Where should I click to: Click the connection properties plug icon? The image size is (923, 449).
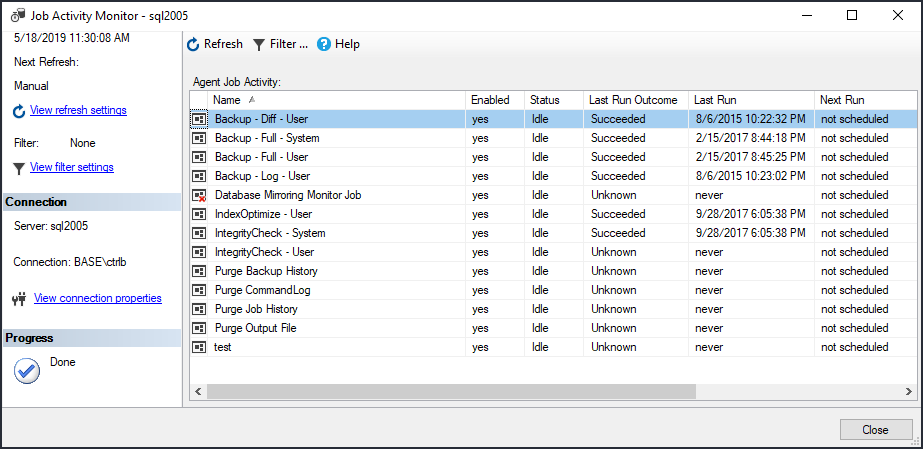[x=19, y=298]
